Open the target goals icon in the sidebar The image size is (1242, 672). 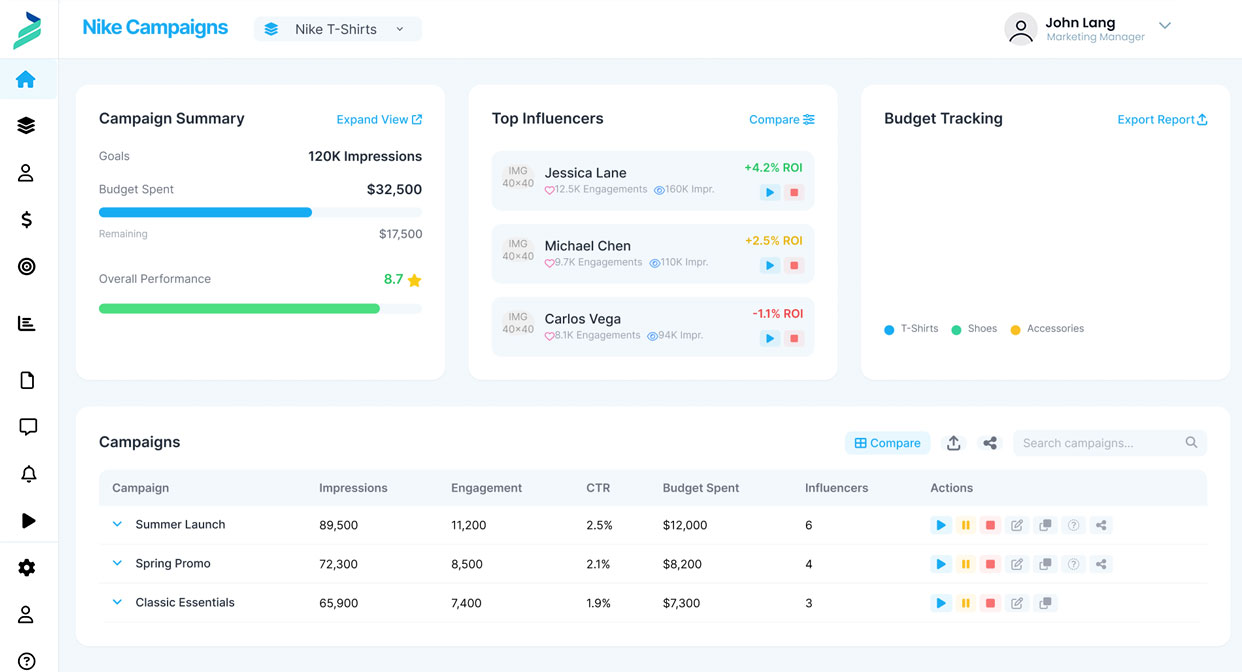point(26,266)
